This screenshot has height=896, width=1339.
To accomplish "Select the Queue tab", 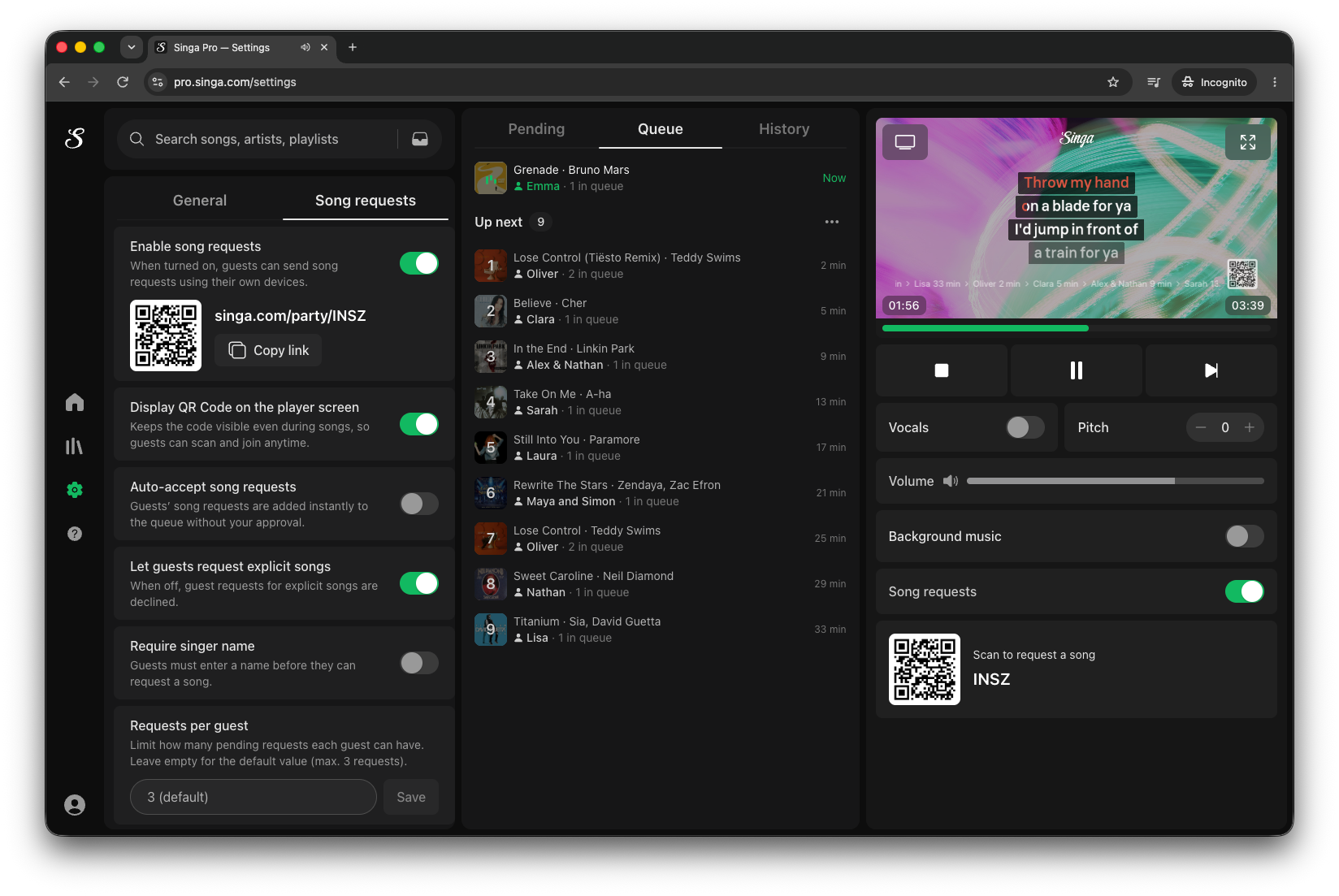I will click(x=661, y=129).
